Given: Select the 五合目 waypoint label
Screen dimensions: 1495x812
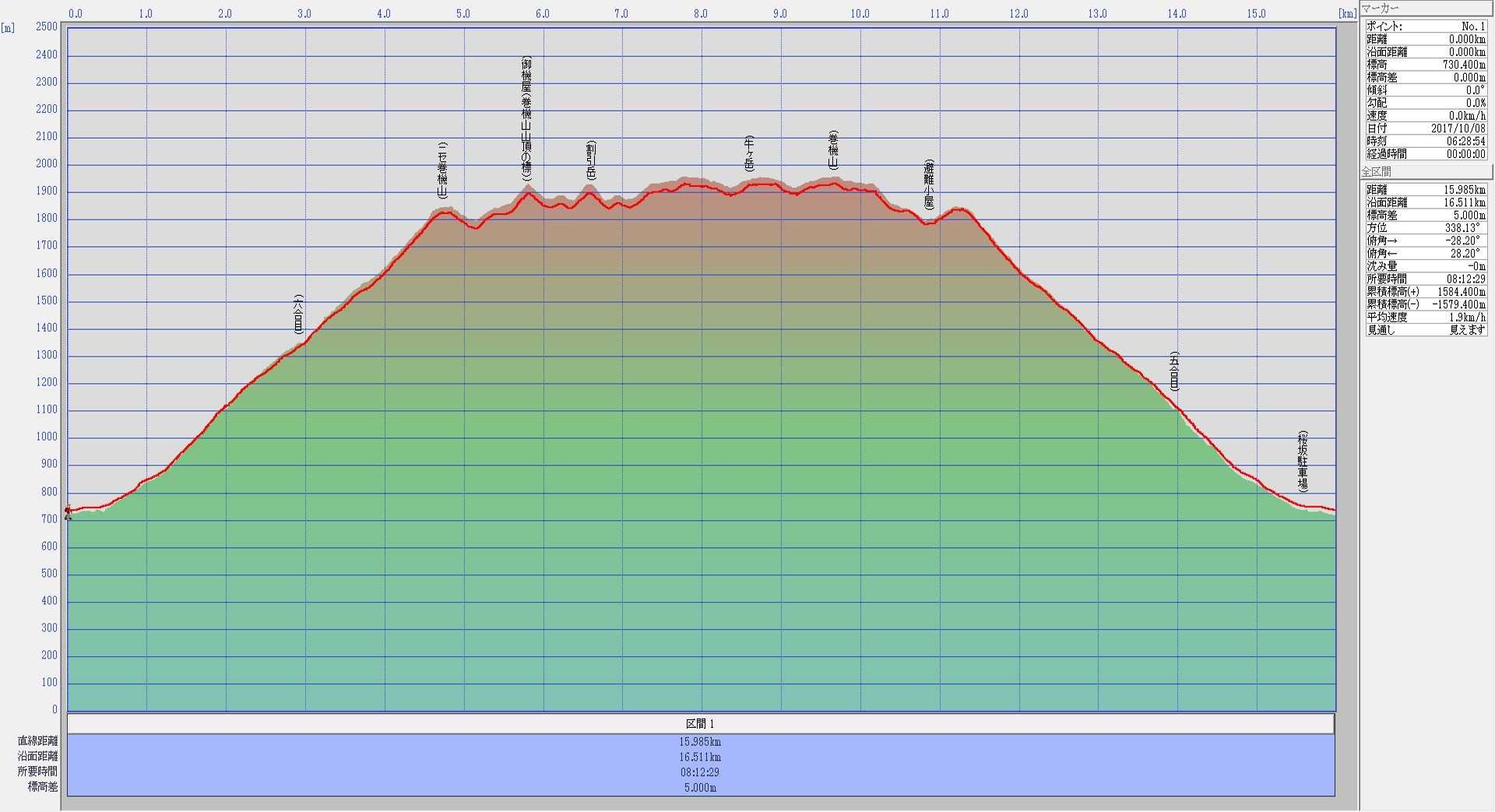Looking at the screenshot, I should click(1174, 371).
